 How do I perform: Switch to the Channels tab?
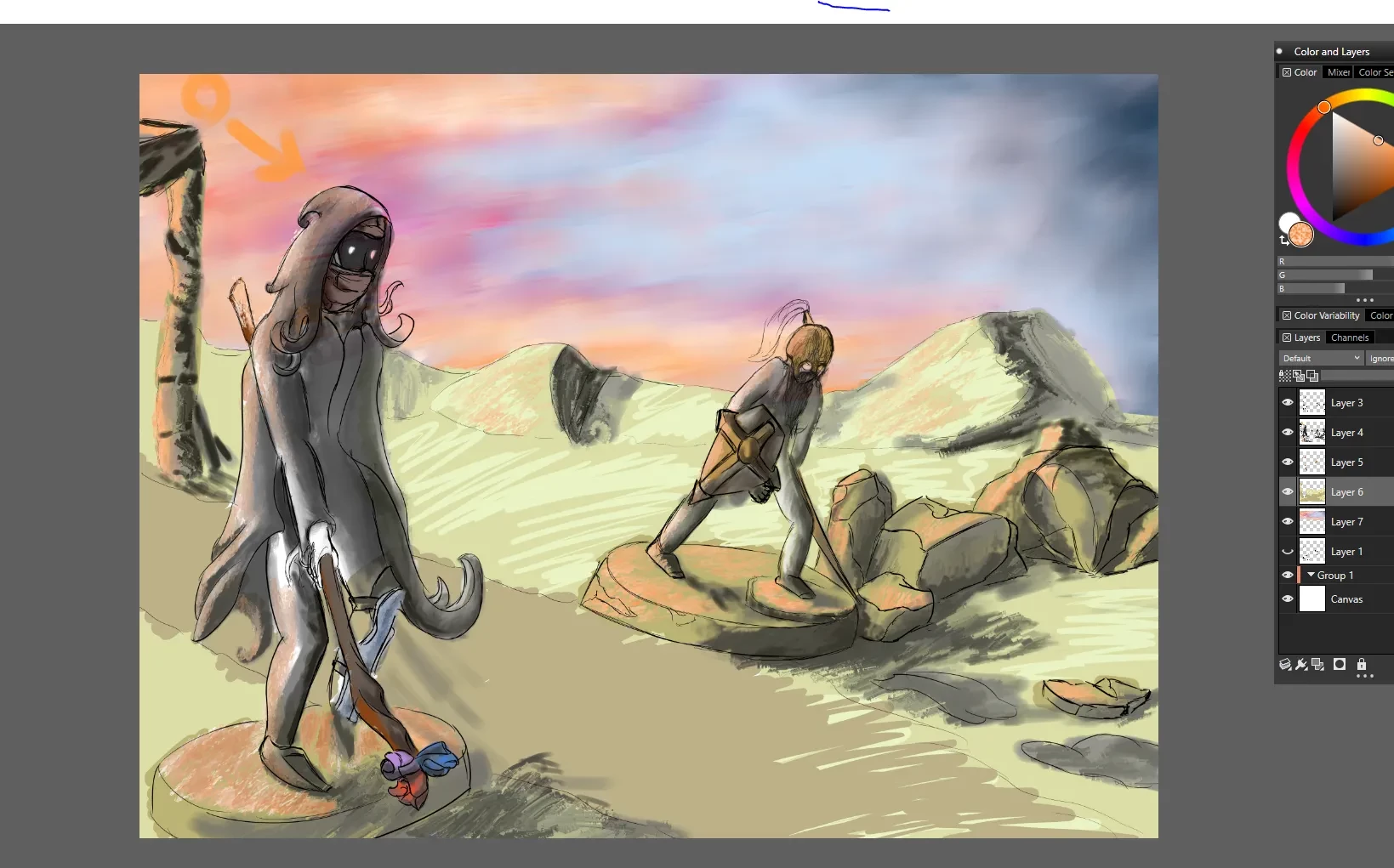pos(1350,338)
